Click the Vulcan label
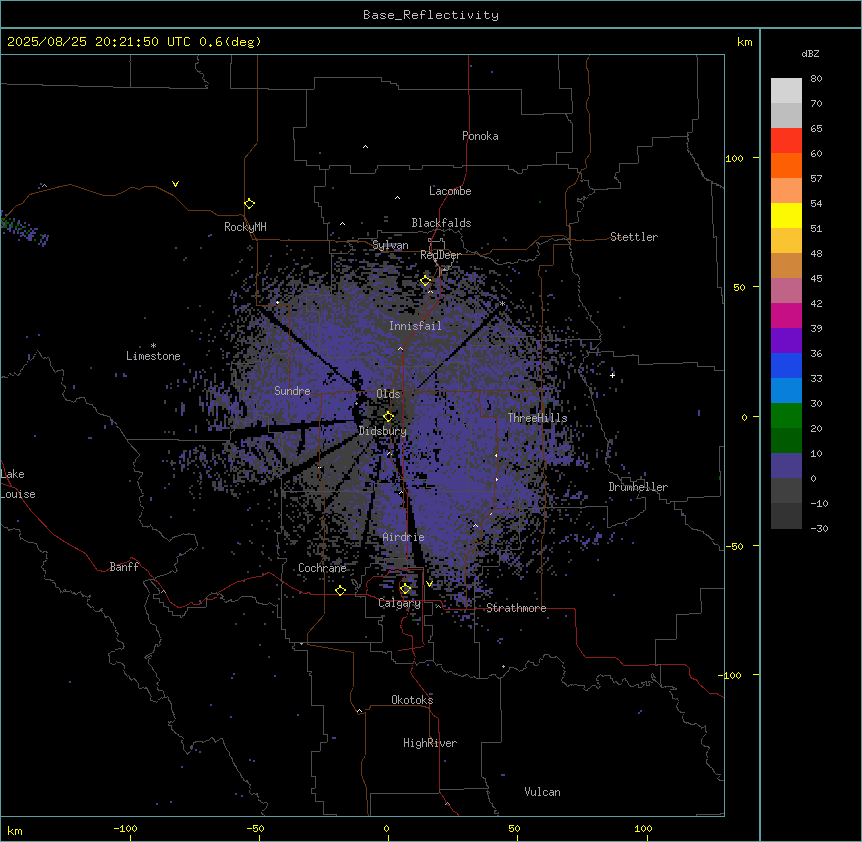The image size is (862, 842). point(543,792)
